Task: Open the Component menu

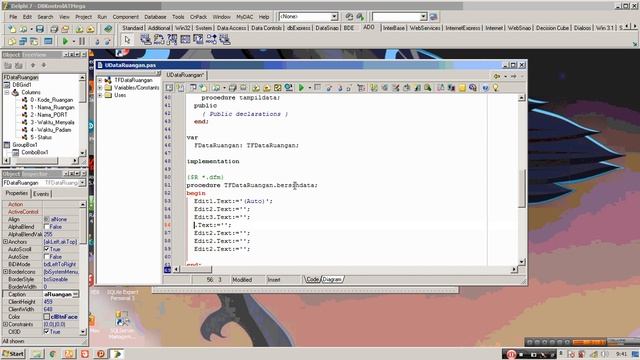Action: click(x=126, y=17)
